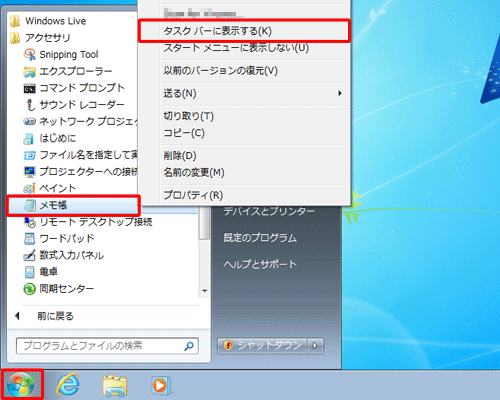
Task: Expand the Windows Live folder
Action: coord(48,21)
